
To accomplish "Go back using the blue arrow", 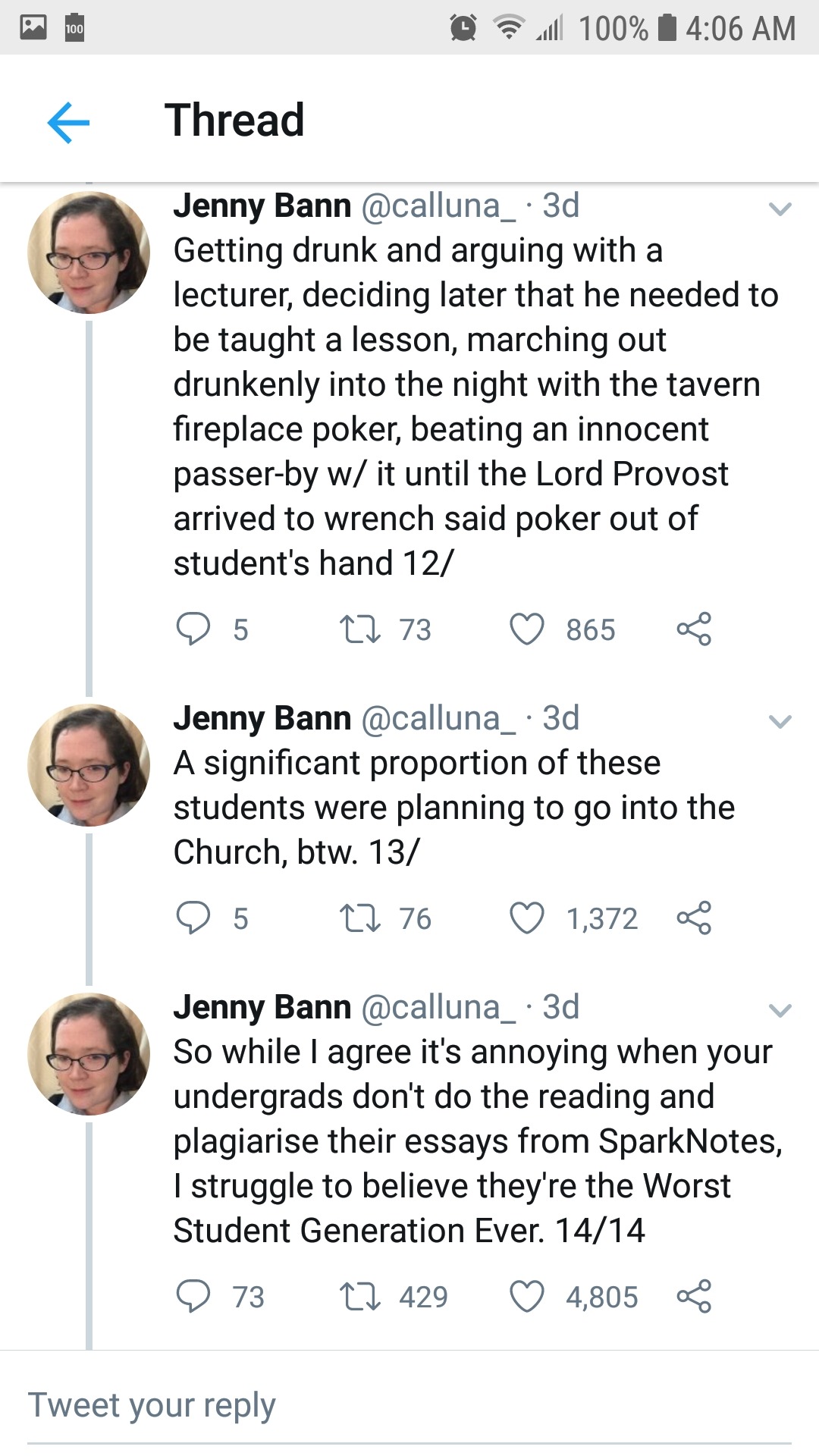I will (x=68, y=122).
